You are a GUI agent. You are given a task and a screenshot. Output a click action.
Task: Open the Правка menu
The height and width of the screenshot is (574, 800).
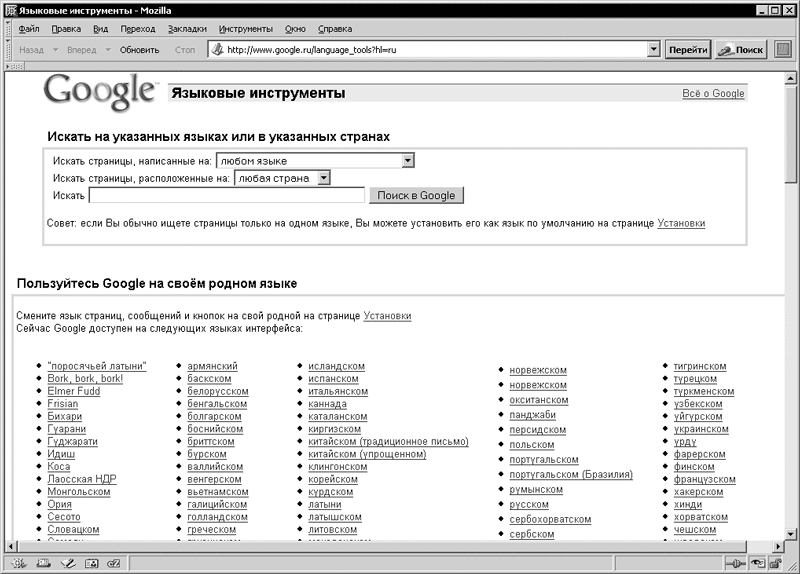(66, 29)
